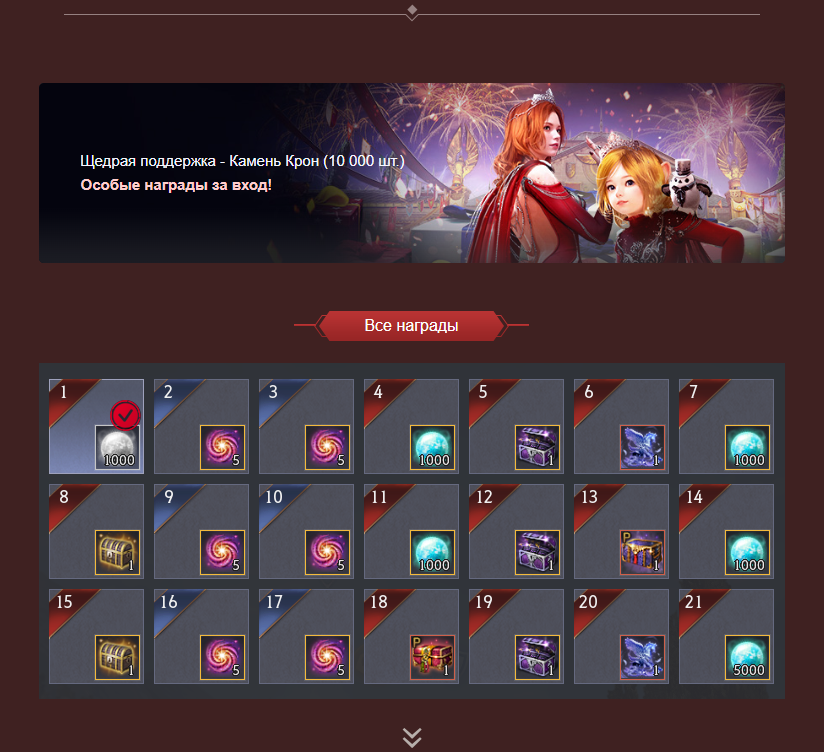Click the diamond divider marker at the top
Image resolution: width=824 pixels, height=752 pixels.
(x=412, y=11)
